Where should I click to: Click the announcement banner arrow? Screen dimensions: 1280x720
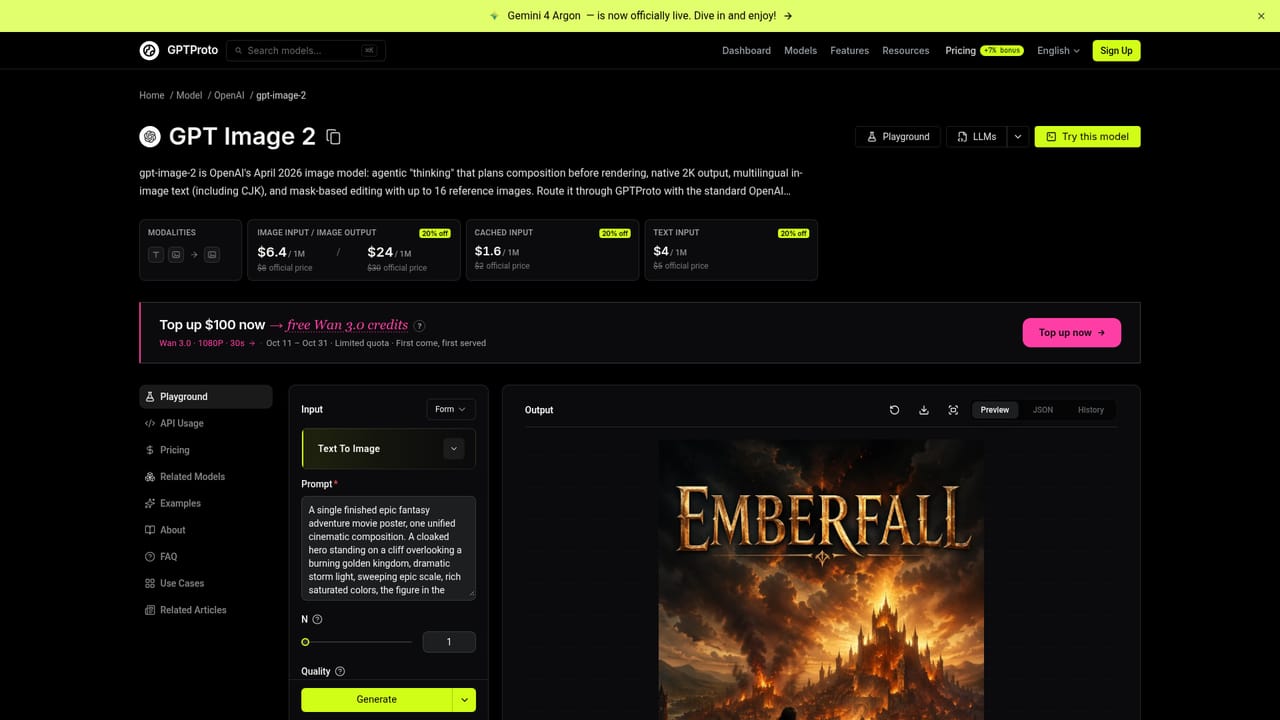pos(788,16)
